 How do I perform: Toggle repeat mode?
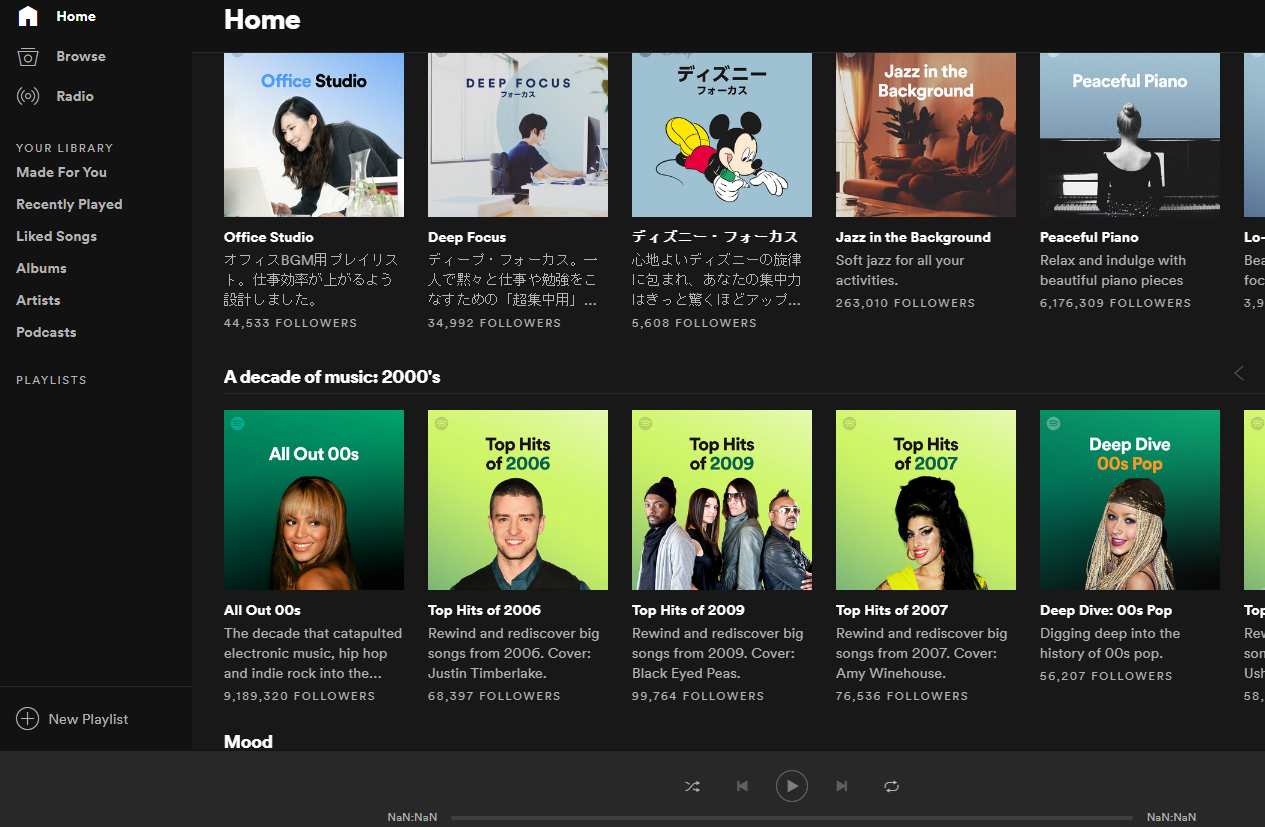(x=892, y=786)
